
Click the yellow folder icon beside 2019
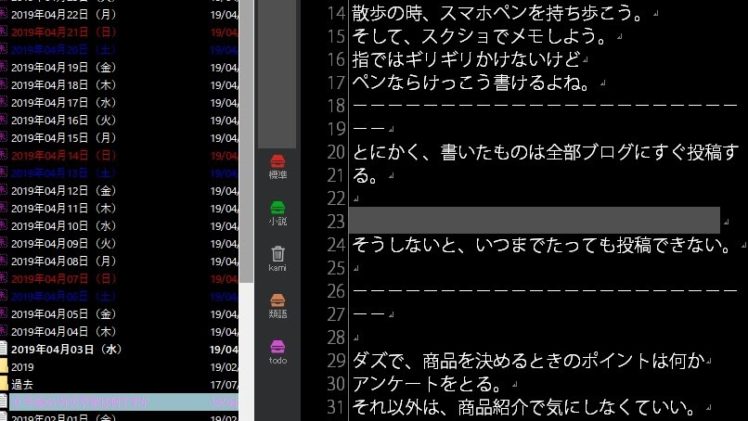coord(4,367)
